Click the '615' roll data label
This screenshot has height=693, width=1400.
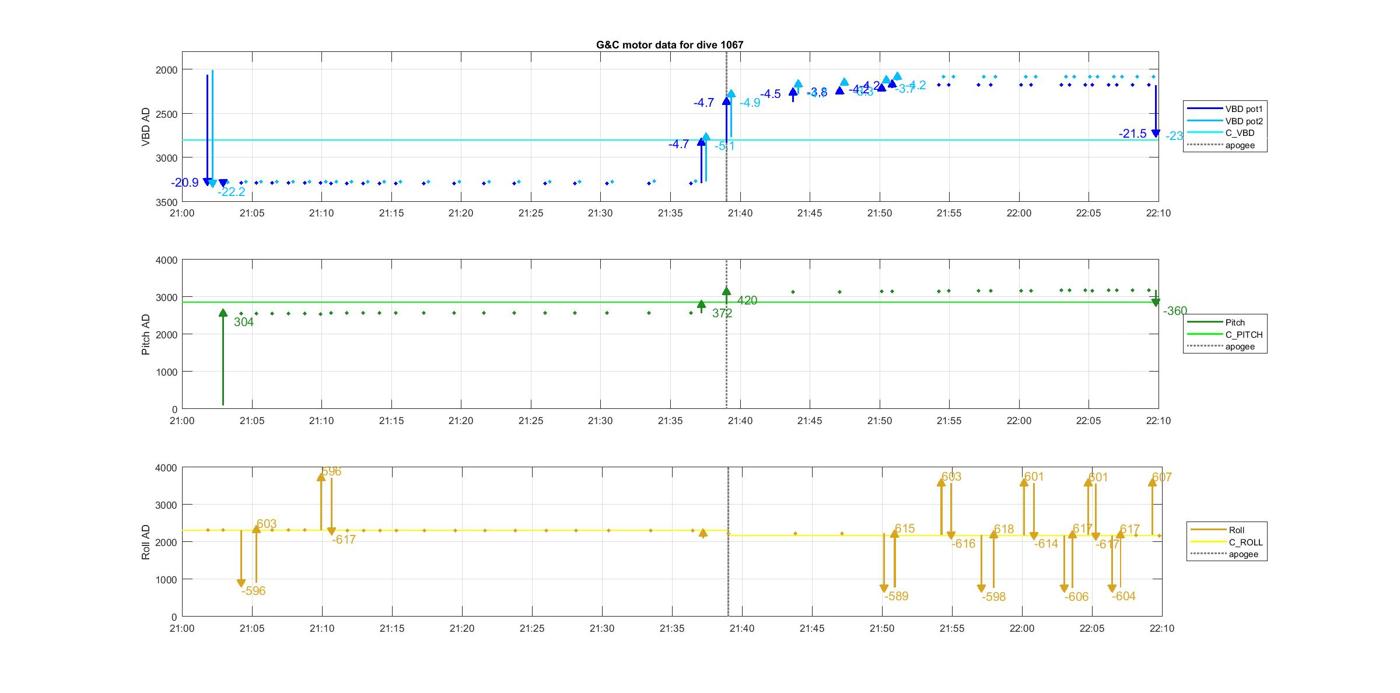click(x=905, y=529)
